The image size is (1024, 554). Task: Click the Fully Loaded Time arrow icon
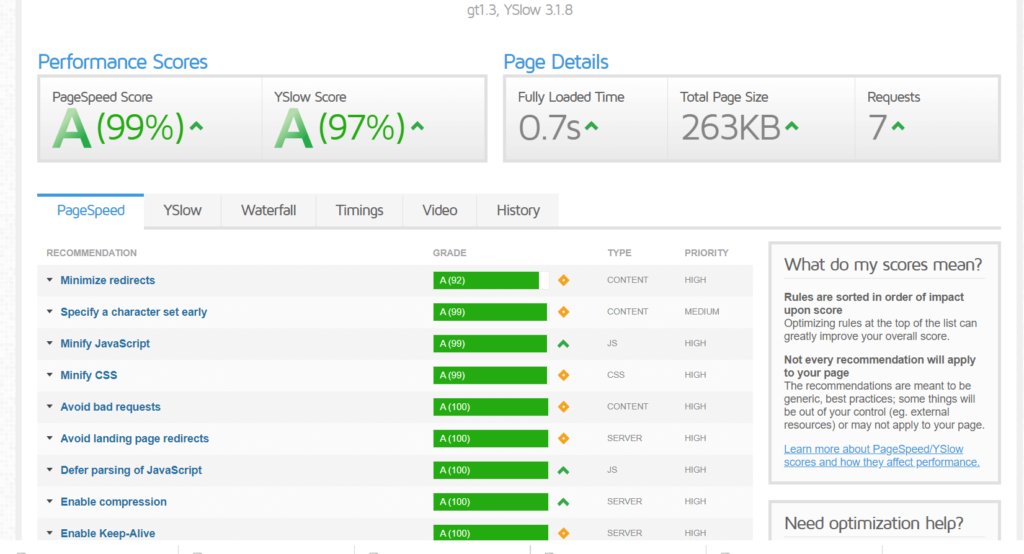591,127
